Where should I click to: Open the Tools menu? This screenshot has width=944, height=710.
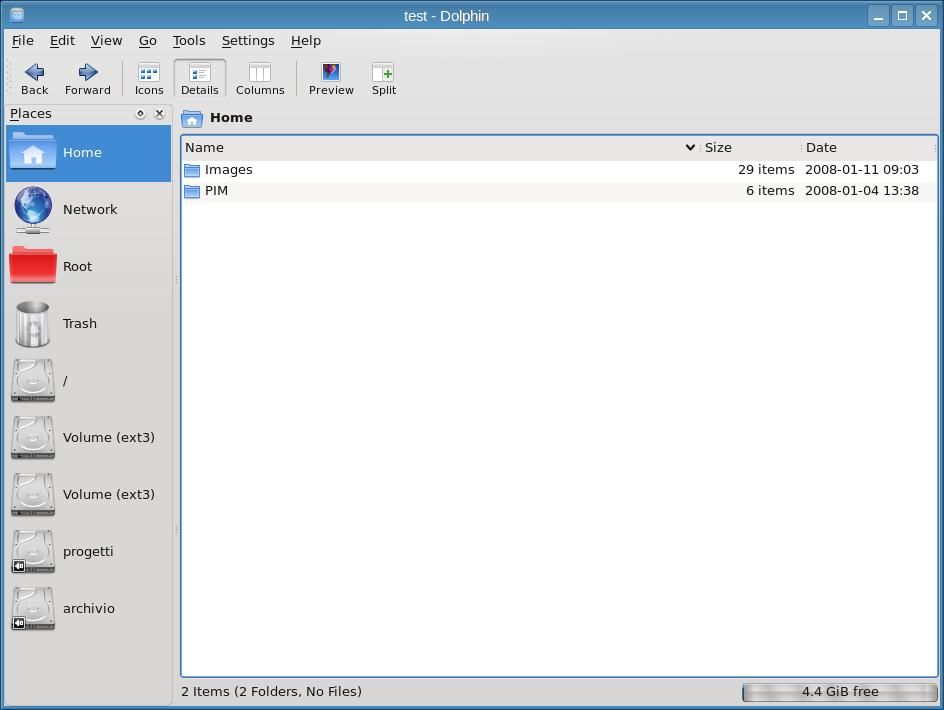pos(189,40)
